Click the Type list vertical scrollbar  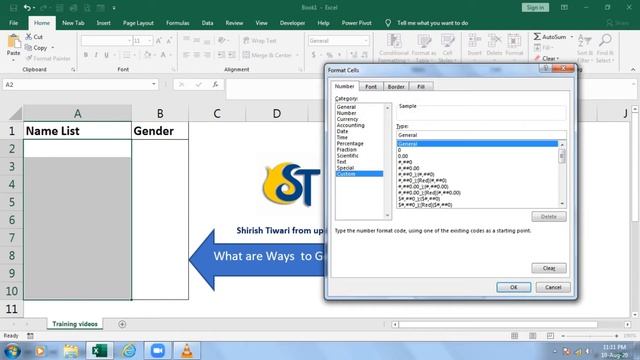[562, 174]
